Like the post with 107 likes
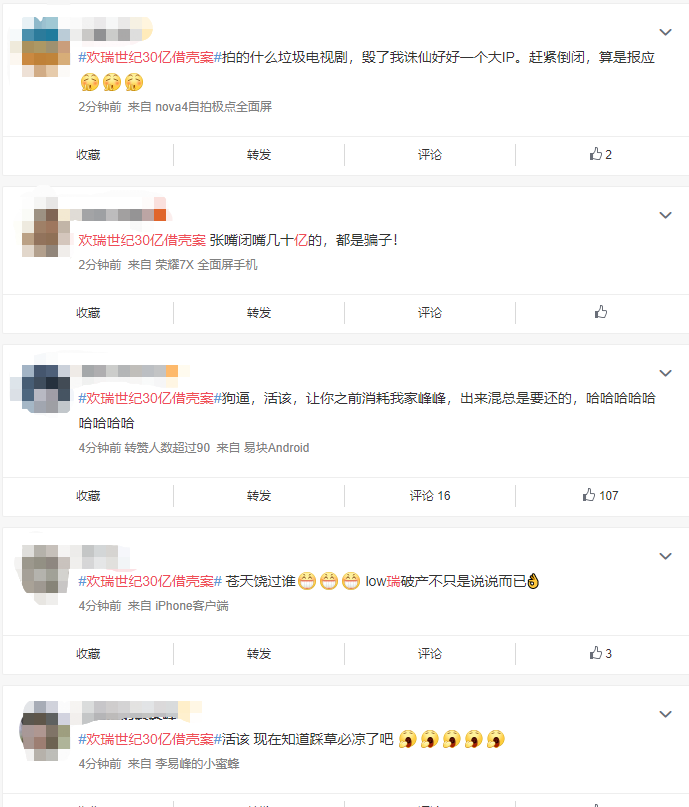Viewport: 689px width, 807px height. click(600, 495)
